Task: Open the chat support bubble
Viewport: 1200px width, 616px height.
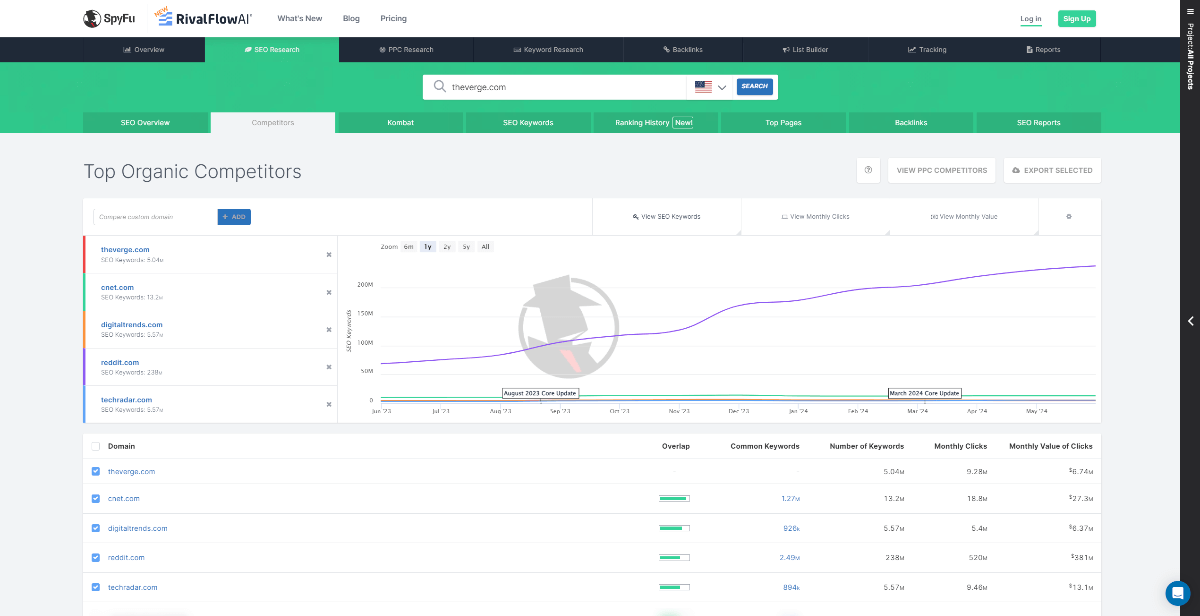Action: point(1178,593)
